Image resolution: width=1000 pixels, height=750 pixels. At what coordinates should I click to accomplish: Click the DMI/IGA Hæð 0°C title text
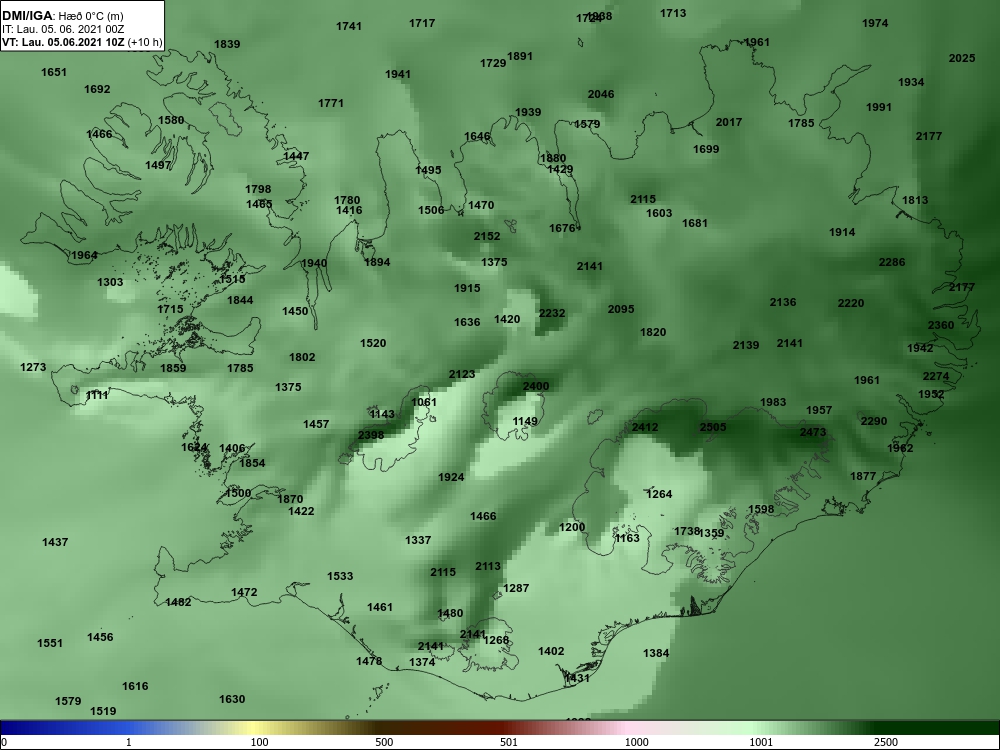click(x=62, y=16)
